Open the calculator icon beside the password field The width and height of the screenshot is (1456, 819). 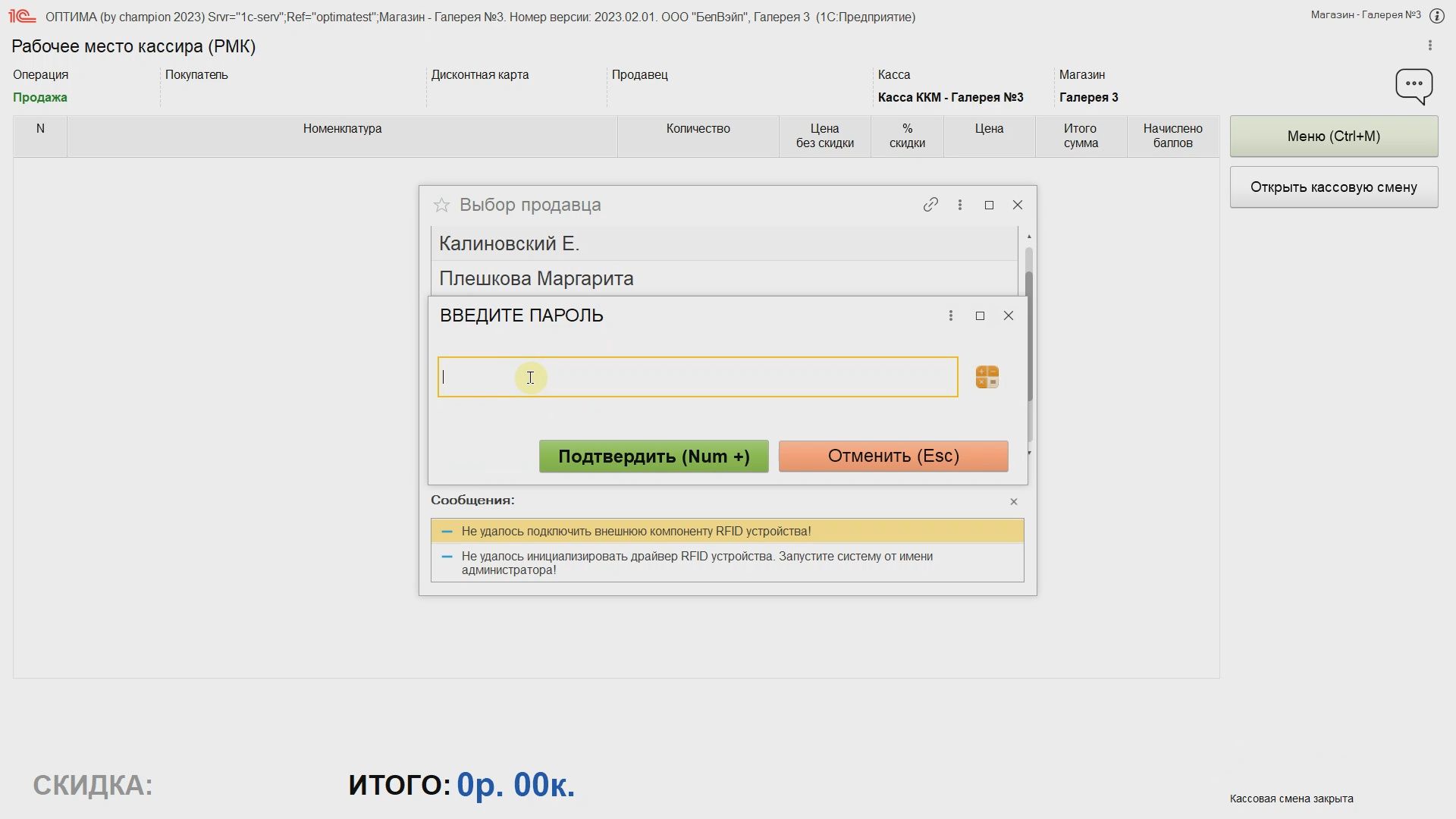pyautogui.click(x=987, y=377)
